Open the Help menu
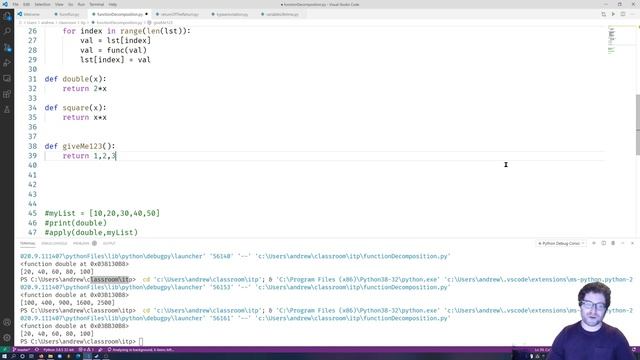This screenshot has width=640, height=360. 113,4
